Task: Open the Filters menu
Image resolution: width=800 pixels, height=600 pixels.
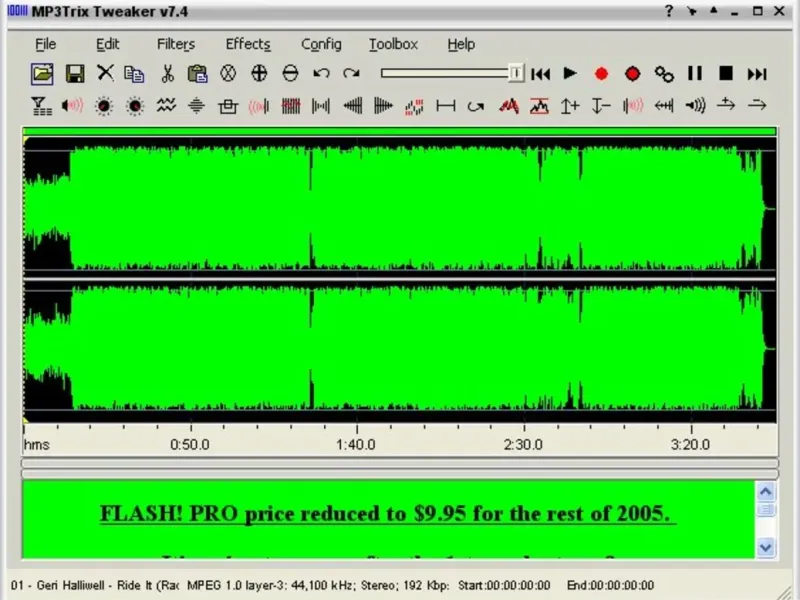Action: pos(176,44)
